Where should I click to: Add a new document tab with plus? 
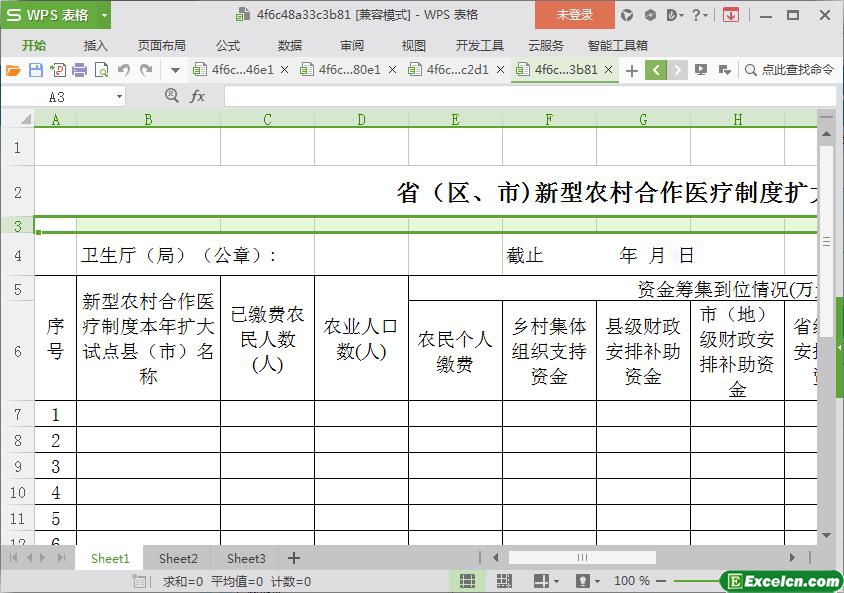[x=632, y=70]
